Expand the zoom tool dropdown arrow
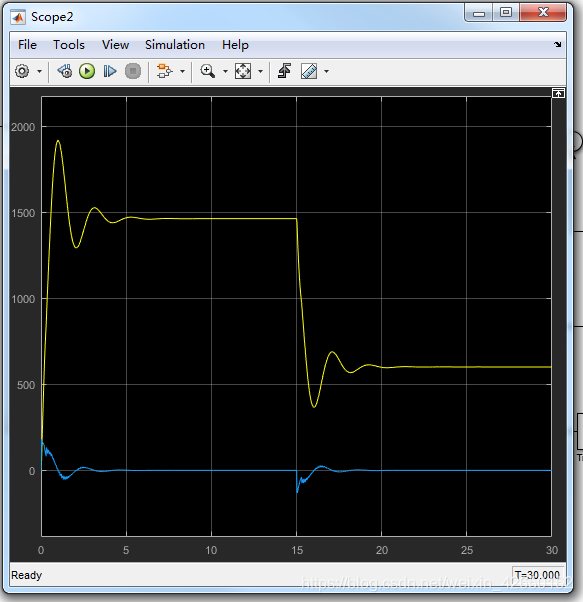583x602 pixels. coord(225,71)
